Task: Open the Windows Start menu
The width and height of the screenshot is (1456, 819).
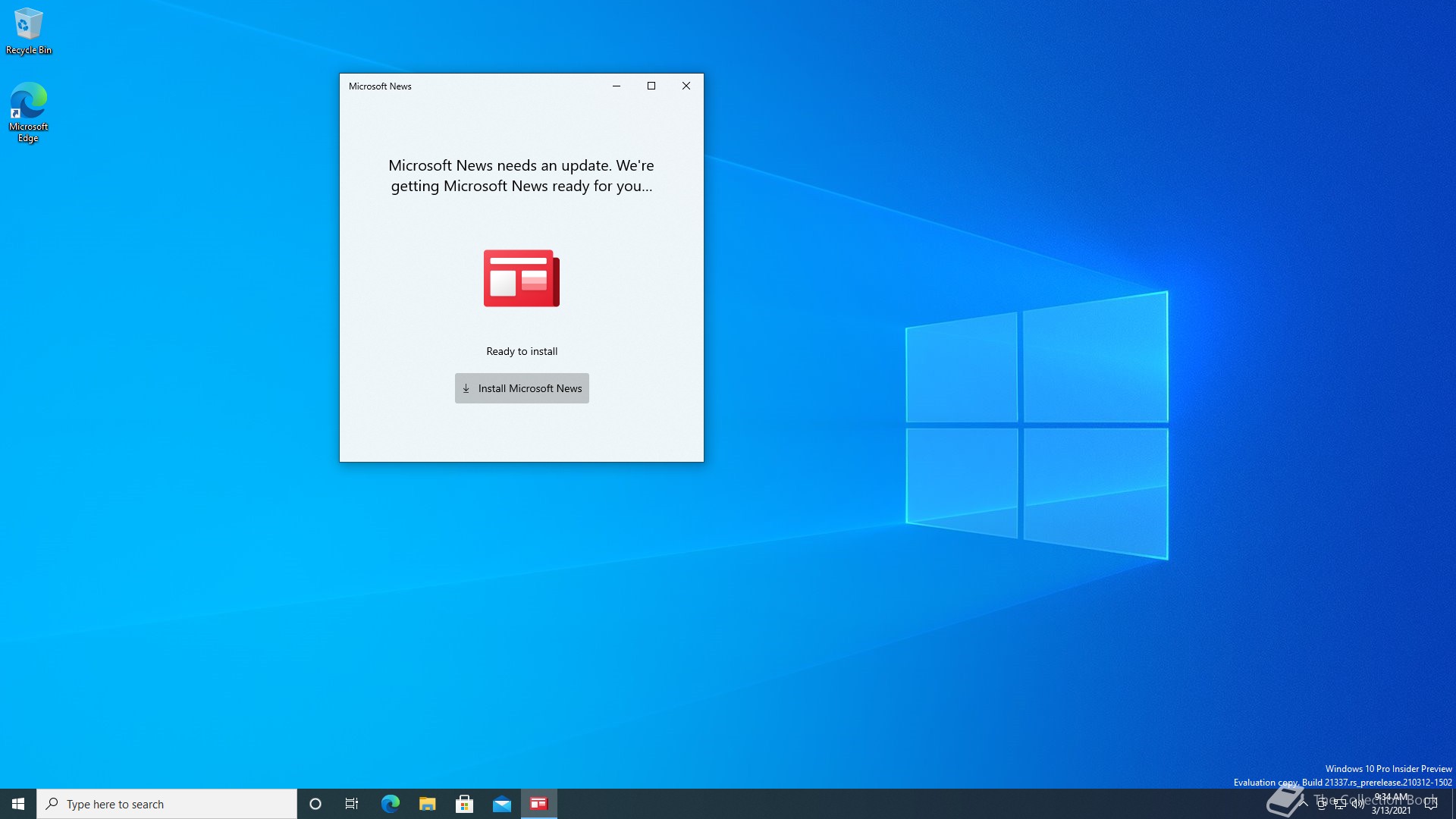Action: pos(18,804)
